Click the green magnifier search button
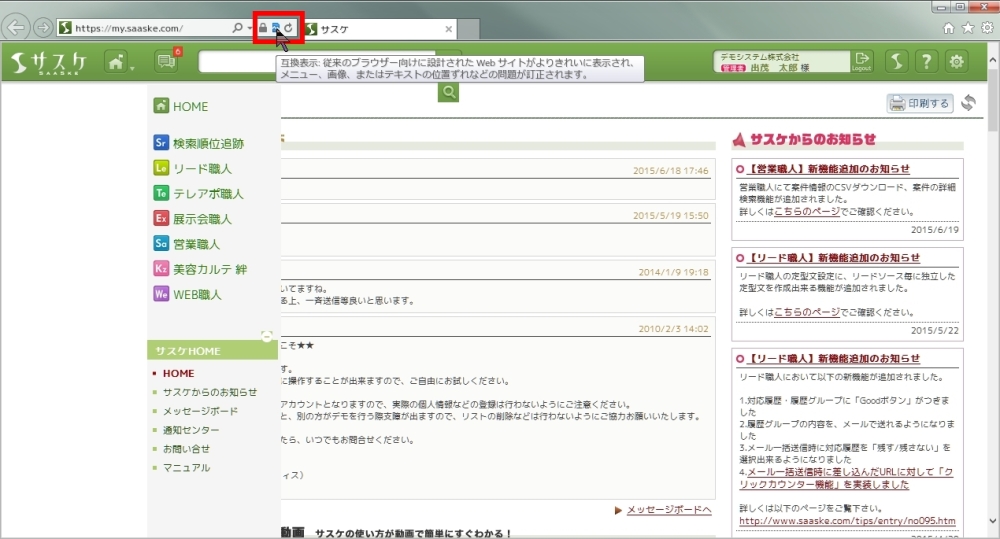Image resolution: width=1000 pixels, height=539 pixels. pos(449,92)
